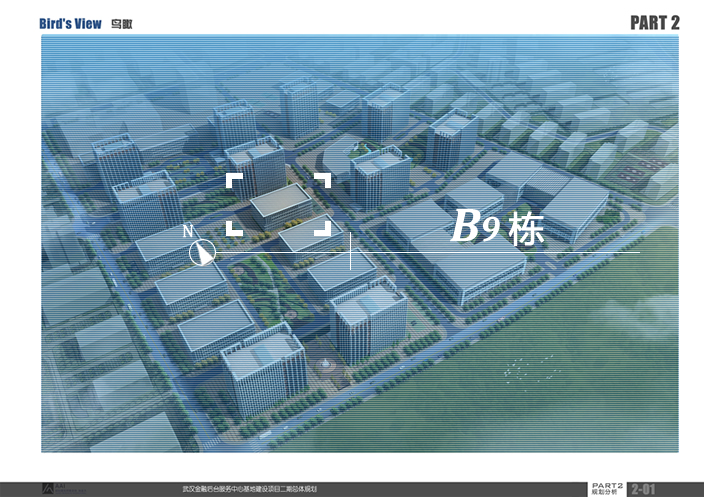Screen dimensions: 704x497
Task: Click the bottom-right corner bracket marker
Action: click(x=323, y=227)
